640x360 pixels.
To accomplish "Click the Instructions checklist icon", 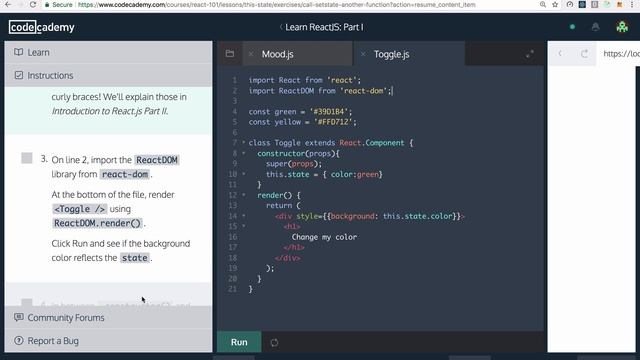I will click(x=18, y=75).
